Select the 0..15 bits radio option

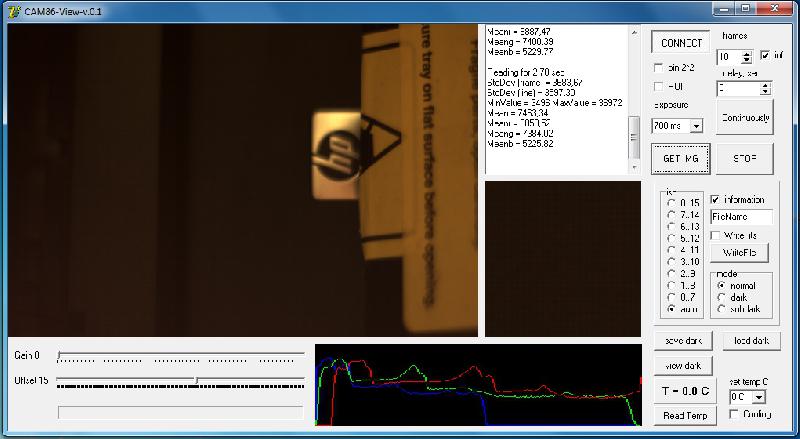671,203
